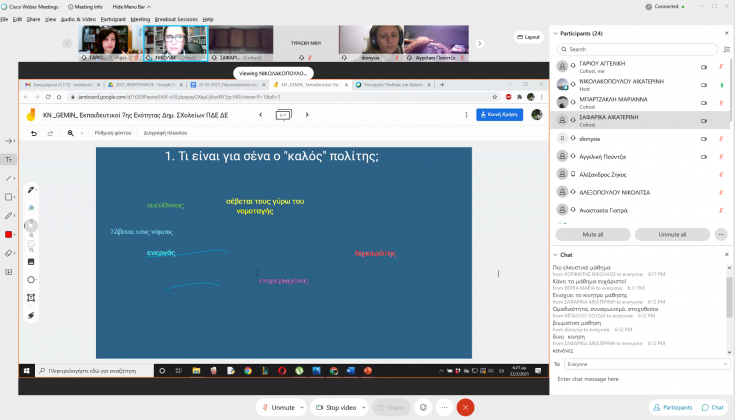Open the chat recipient 'Everyone' dropdown
This screenshot has width=735, height=420.
point(640,364)
